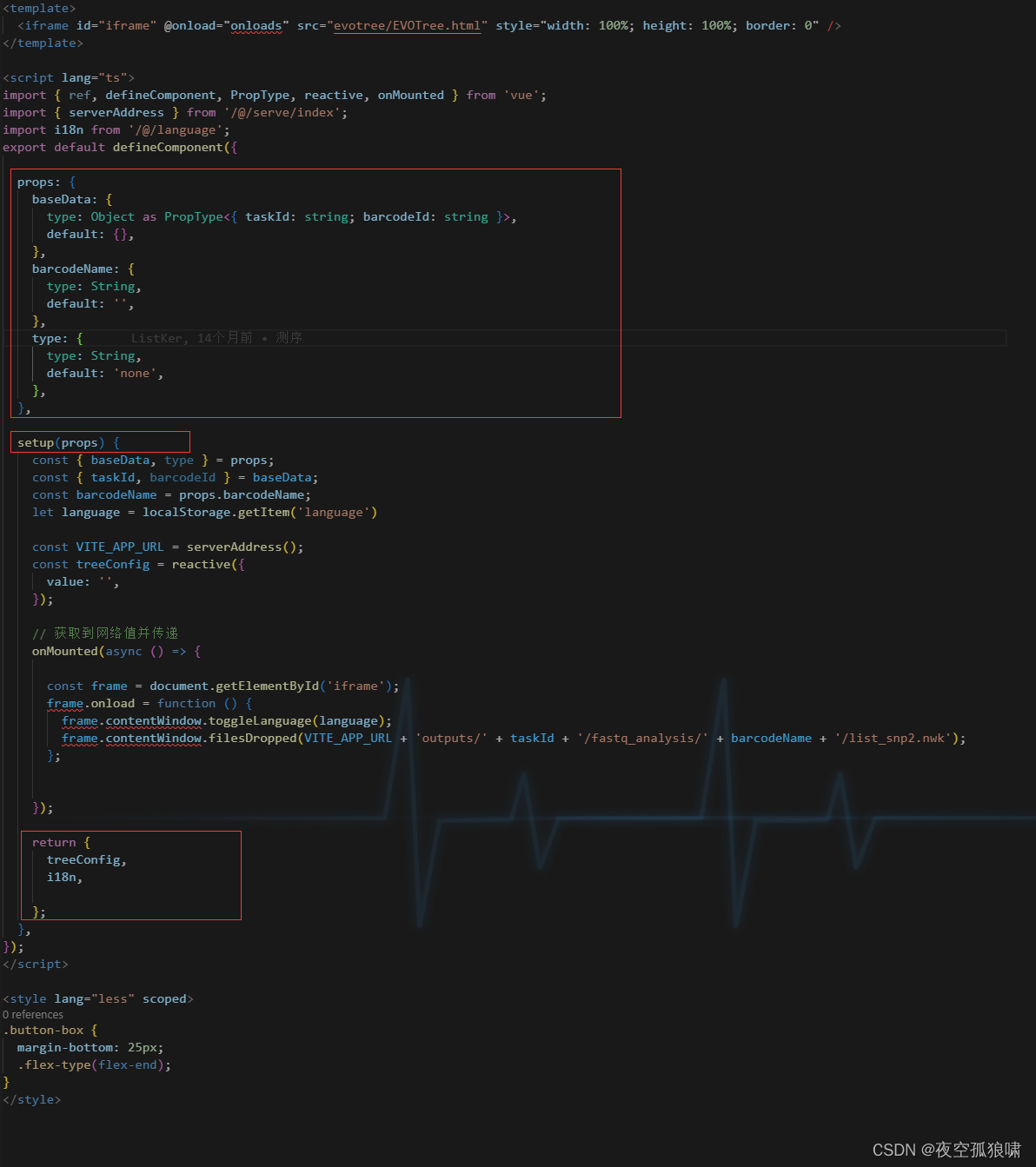Screen dimensions: 1036x1167
Task: Open the evotree/EVOTree.html file link
Action: 407,25
